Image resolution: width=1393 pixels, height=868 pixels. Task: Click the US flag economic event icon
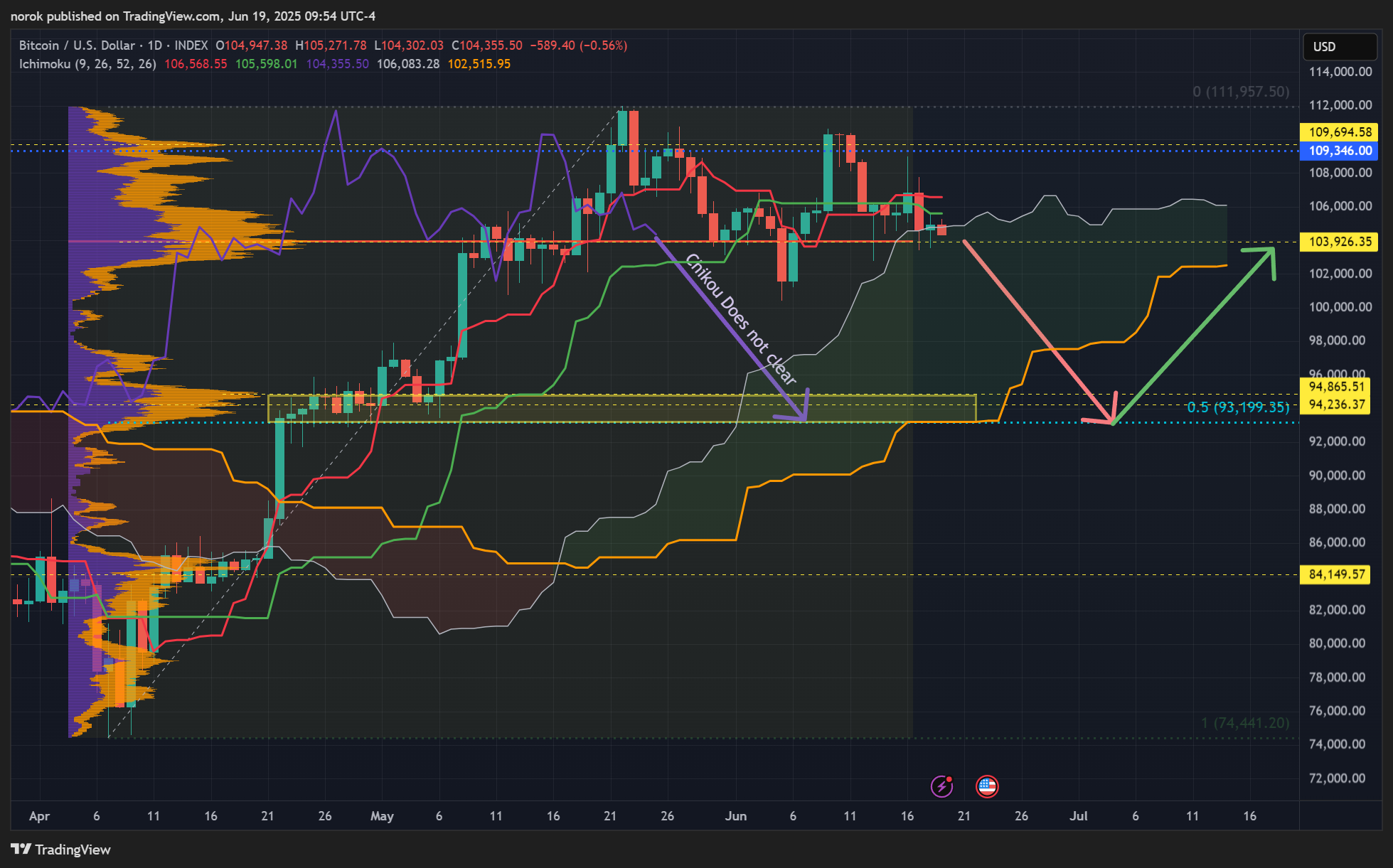pyautogui.click(x=987, y=786)
